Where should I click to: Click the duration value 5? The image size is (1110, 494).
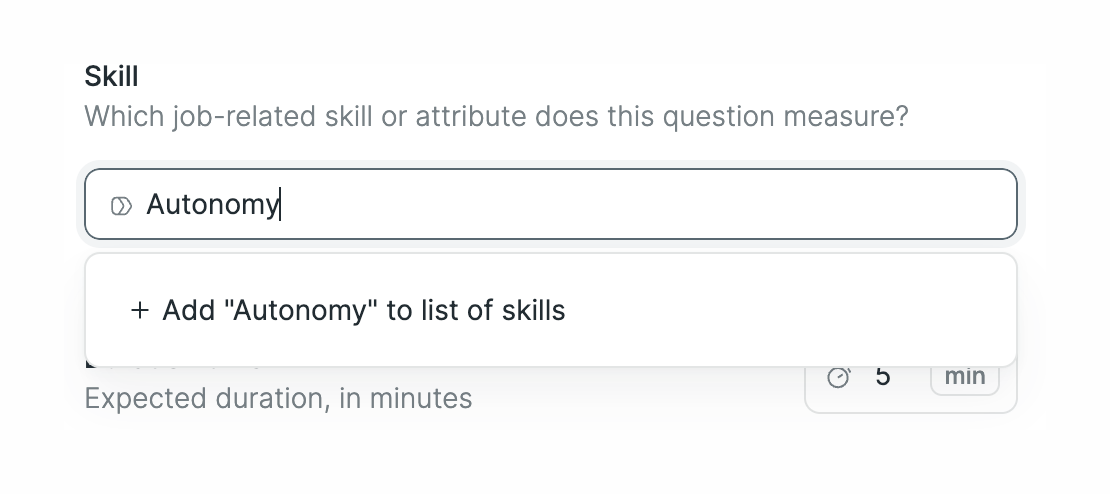tap(882, 377)
